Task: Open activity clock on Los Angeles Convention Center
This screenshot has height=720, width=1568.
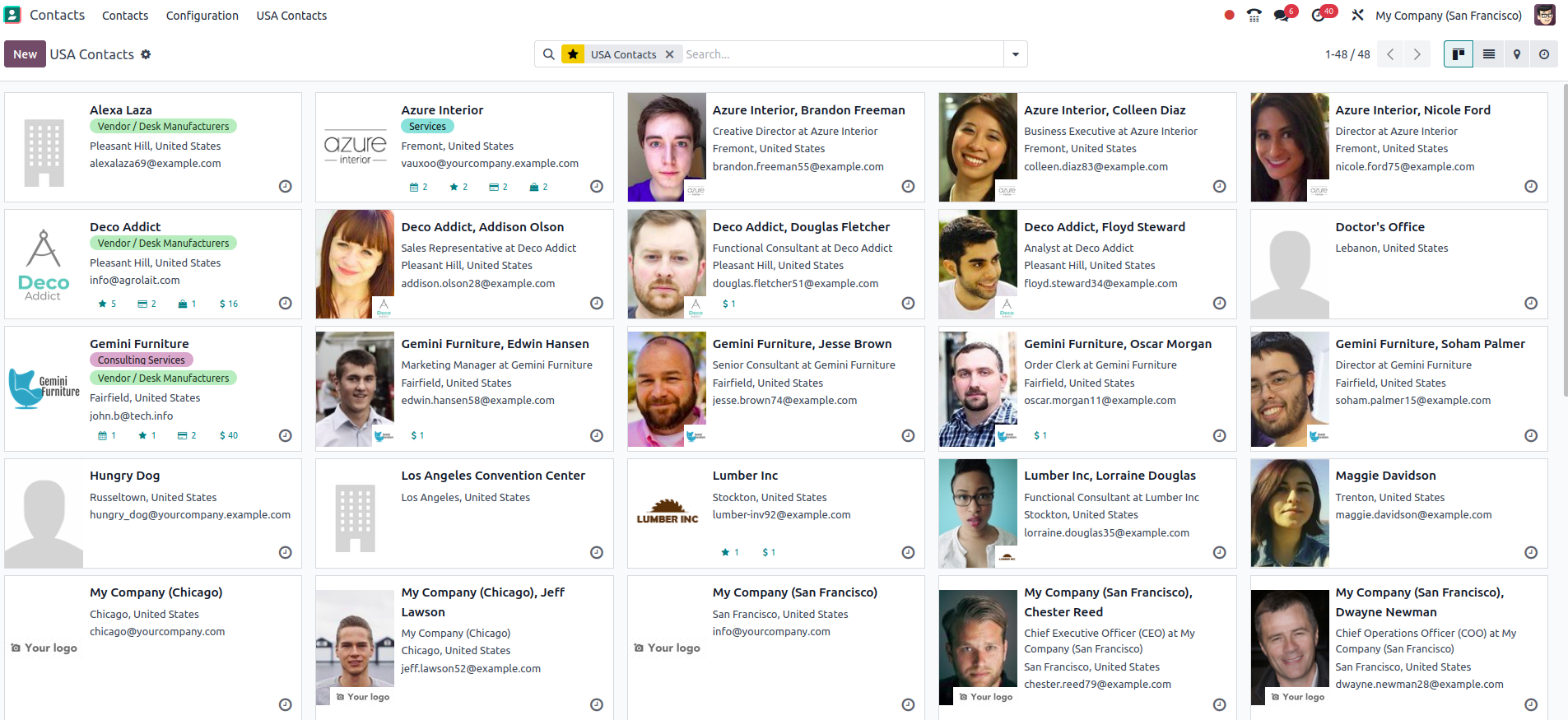Action: (x=597, y=552)
